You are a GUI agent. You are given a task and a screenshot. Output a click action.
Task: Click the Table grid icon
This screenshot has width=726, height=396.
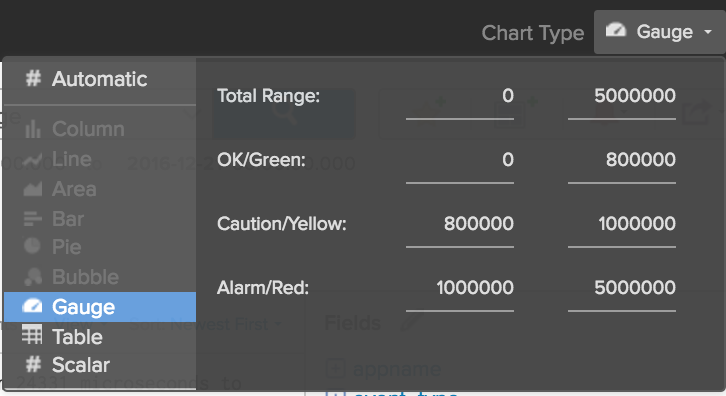[x=32, y=335]
